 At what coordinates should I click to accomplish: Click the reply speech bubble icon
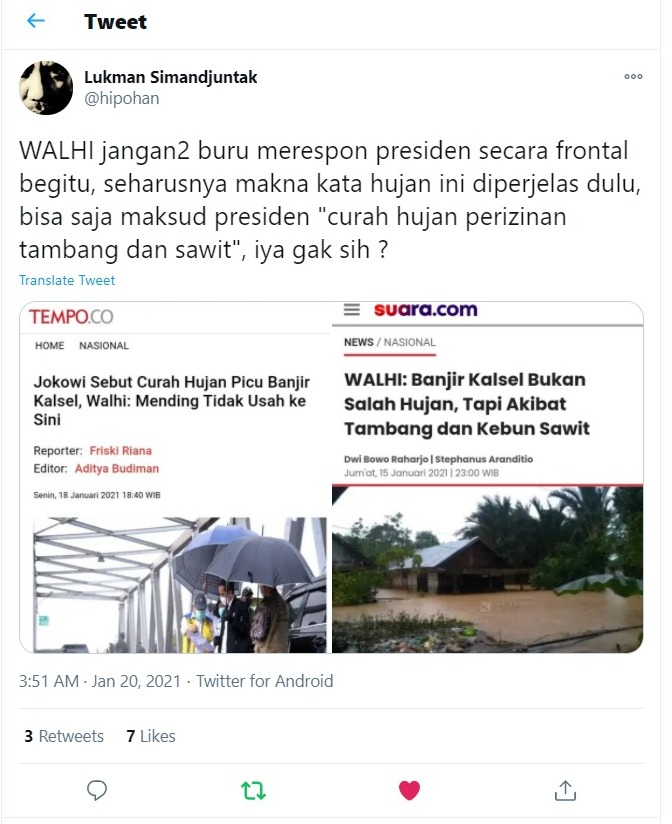tap(97, 790)
